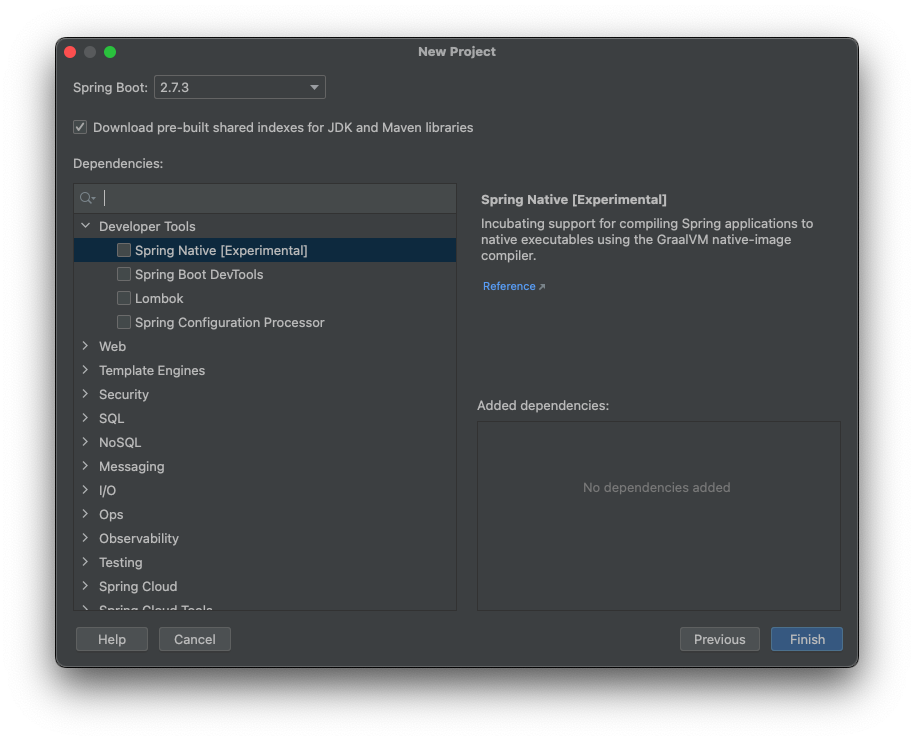Click Finish to create the project
This screenshot has height=741, width=914.
pyautogui.click(x=807, y=639)
